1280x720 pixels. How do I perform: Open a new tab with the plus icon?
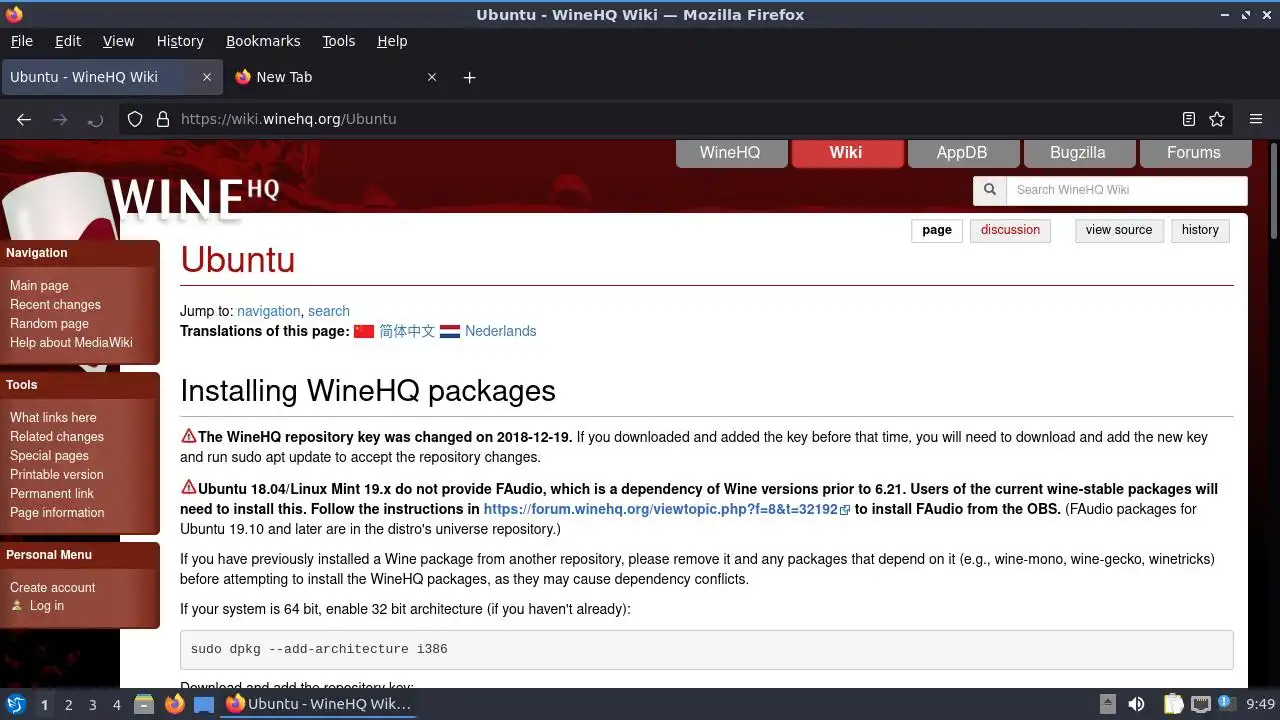point(469,77)
